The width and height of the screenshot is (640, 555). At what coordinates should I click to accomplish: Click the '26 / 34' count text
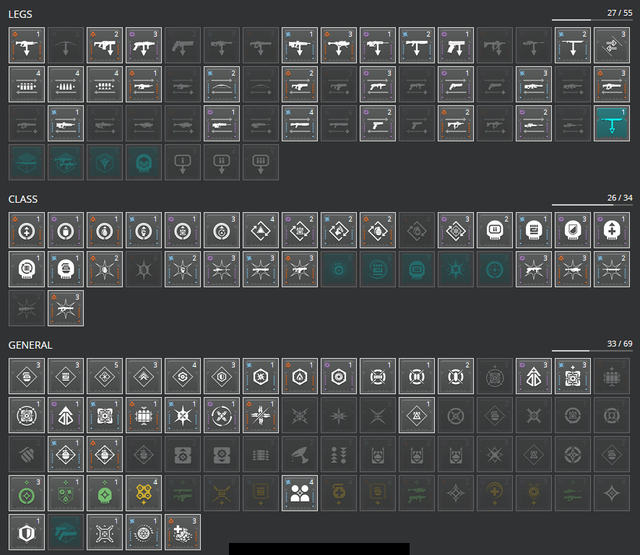(620, 198)
